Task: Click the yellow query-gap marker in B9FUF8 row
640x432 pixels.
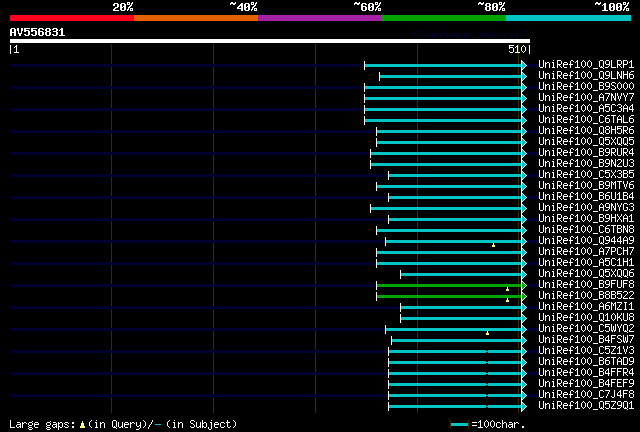Action: [507, 289]
